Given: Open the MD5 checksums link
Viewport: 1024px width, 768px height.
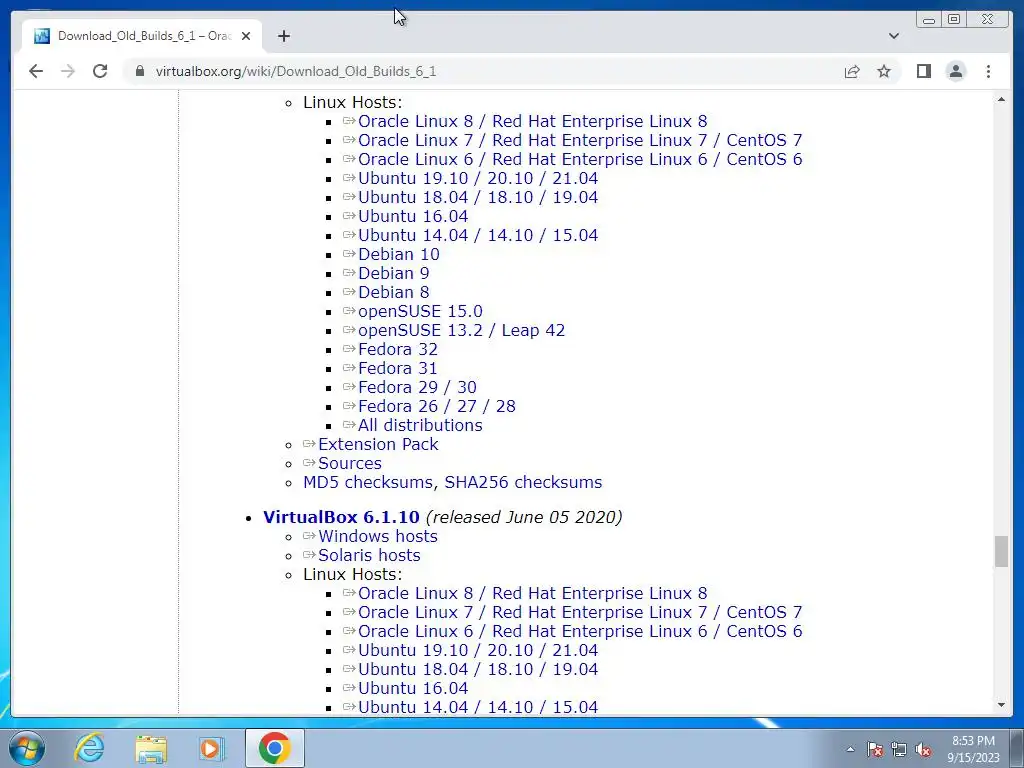Looking at the screenshot, I should (x=367, y=482).
